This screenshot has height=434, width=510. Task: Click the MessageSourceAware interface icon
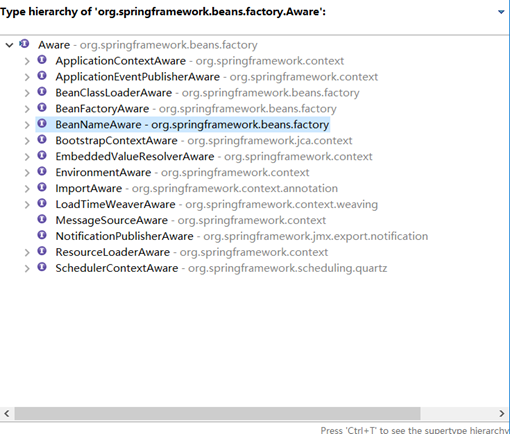pos(42,219)
